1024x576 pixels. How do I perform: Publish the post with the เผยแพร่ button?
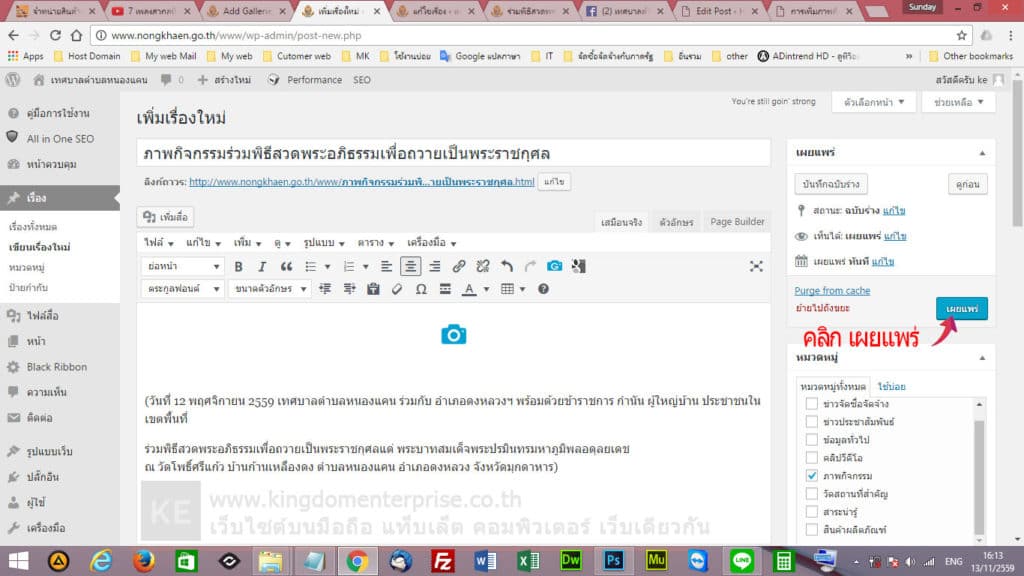(961, 310)
